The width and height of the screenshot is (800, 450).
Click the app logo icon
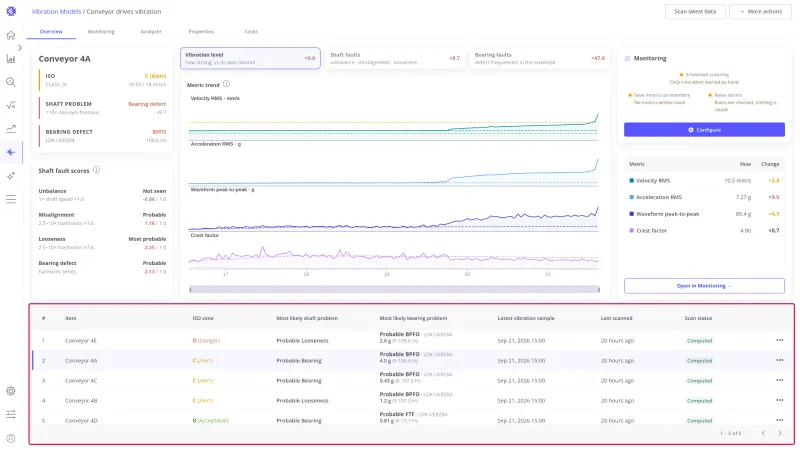coord(11,11)
